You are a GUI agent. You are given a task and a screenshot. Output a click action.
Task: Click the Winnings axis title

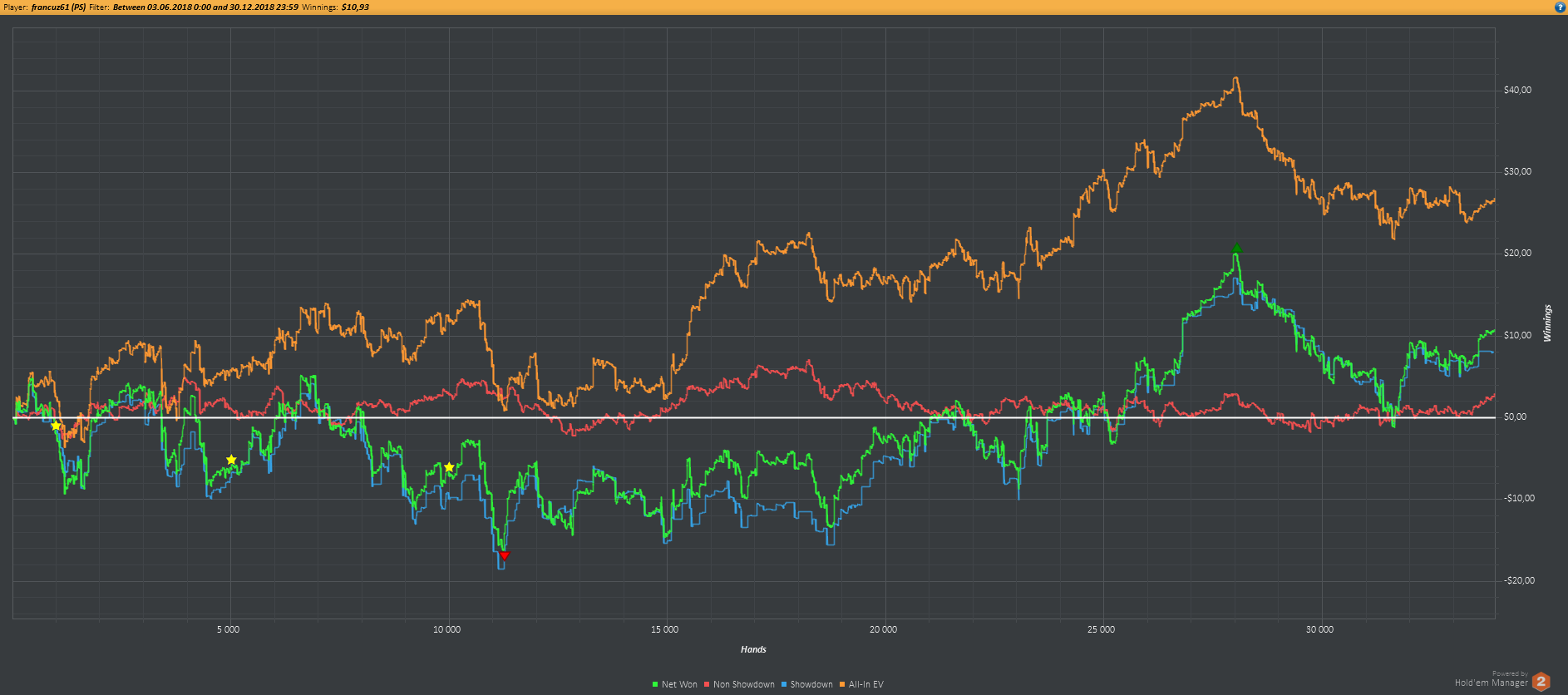1547,323
